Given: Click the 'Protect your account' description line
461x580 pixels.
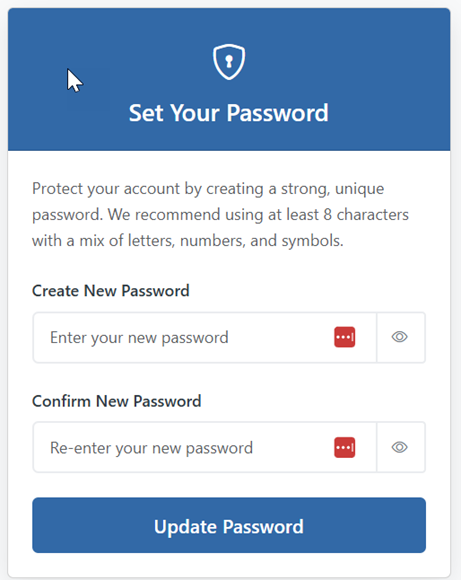Looking at the screenshot, I should click(x=208, y=189).
